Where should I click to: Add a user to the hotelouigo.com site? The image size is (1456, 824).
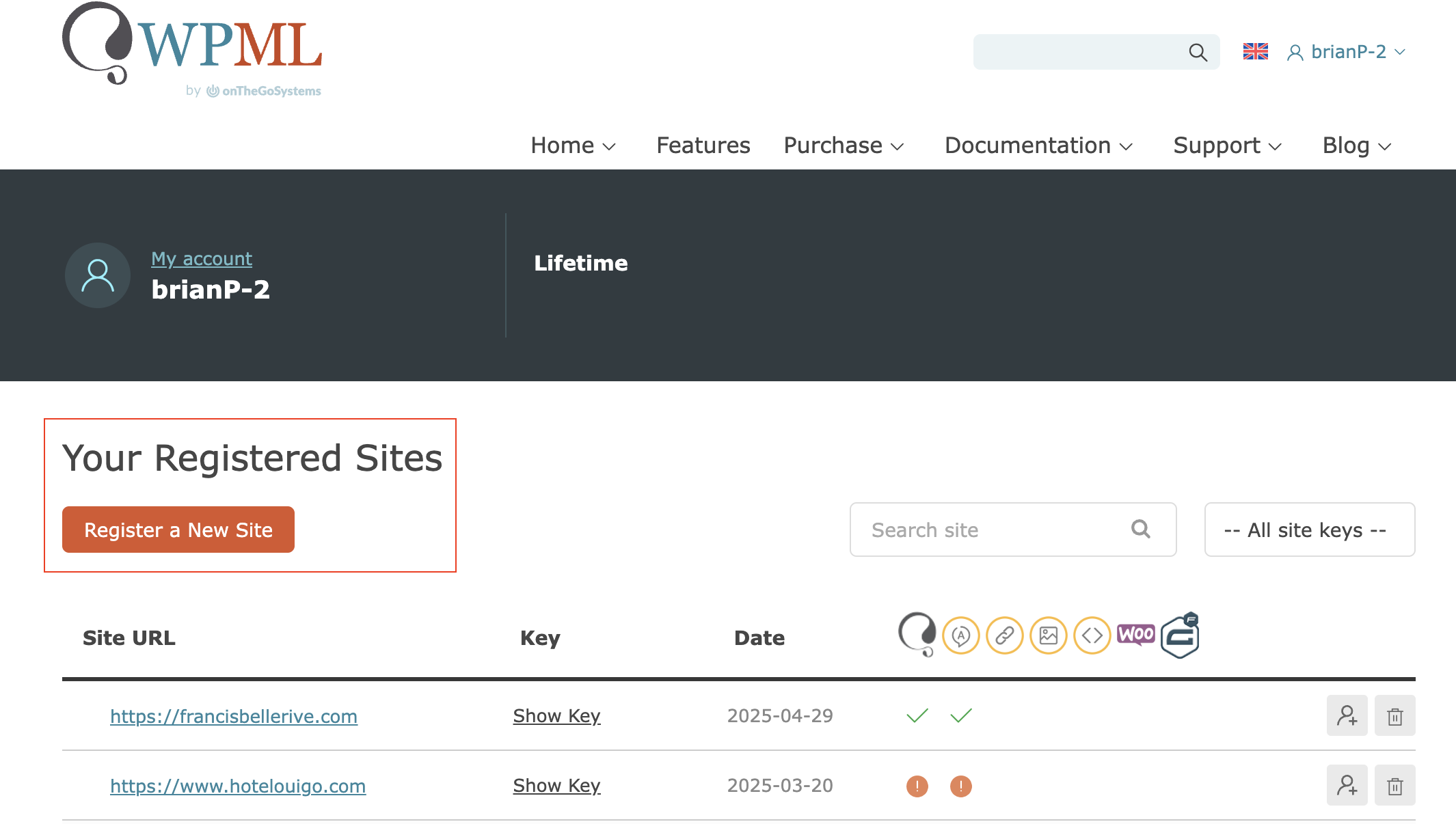(1347, 786)
